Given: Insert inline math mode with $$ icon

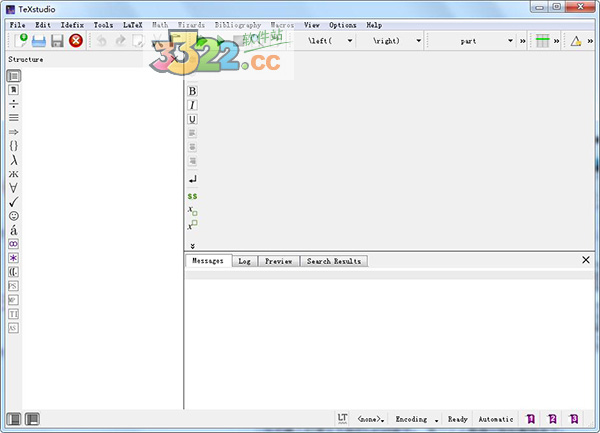Looking at the screenshot, I should 192,196.
